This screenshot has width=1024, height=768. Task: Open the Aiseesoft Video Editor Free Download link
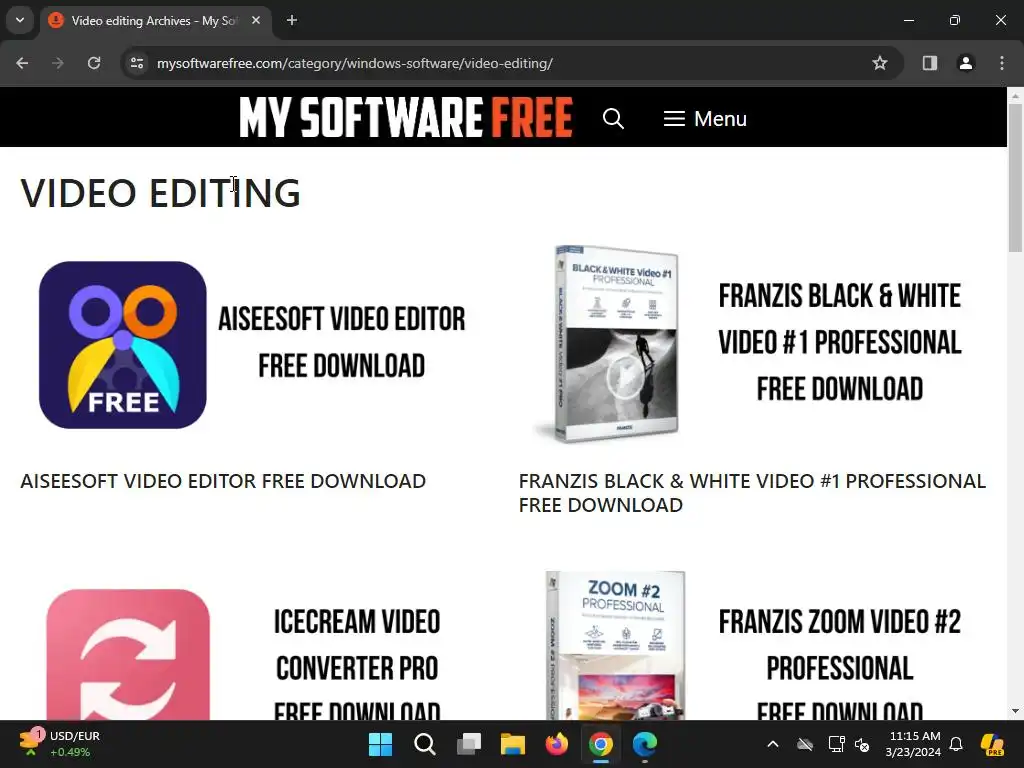coord(223,481)
